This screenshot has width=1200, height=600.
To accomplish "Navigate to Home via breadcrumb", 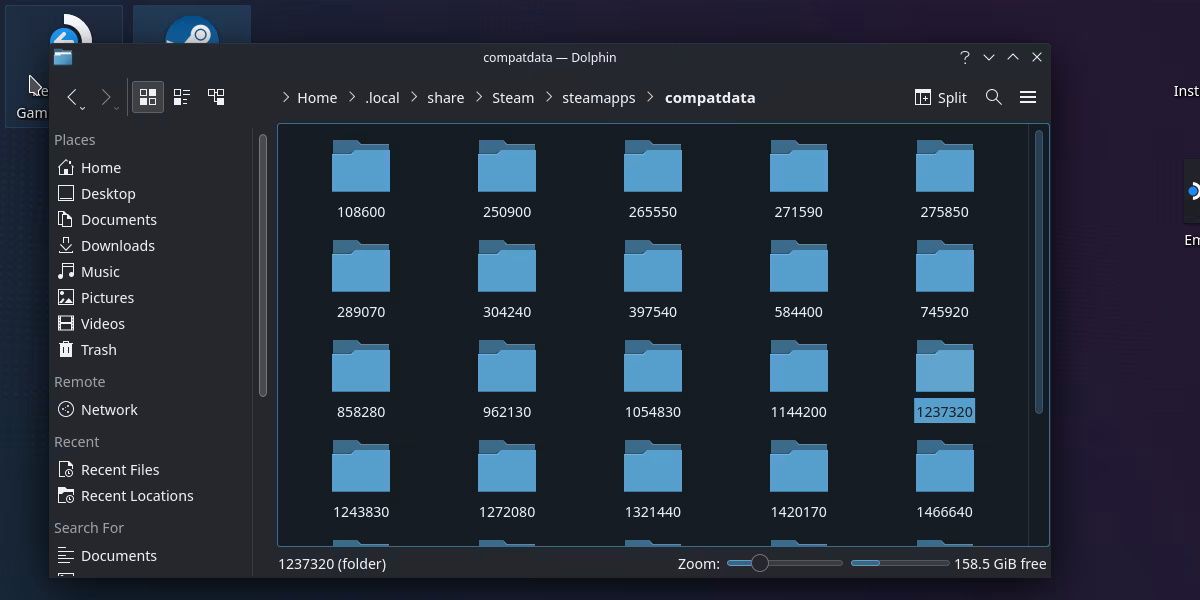I will pos(317,97).
